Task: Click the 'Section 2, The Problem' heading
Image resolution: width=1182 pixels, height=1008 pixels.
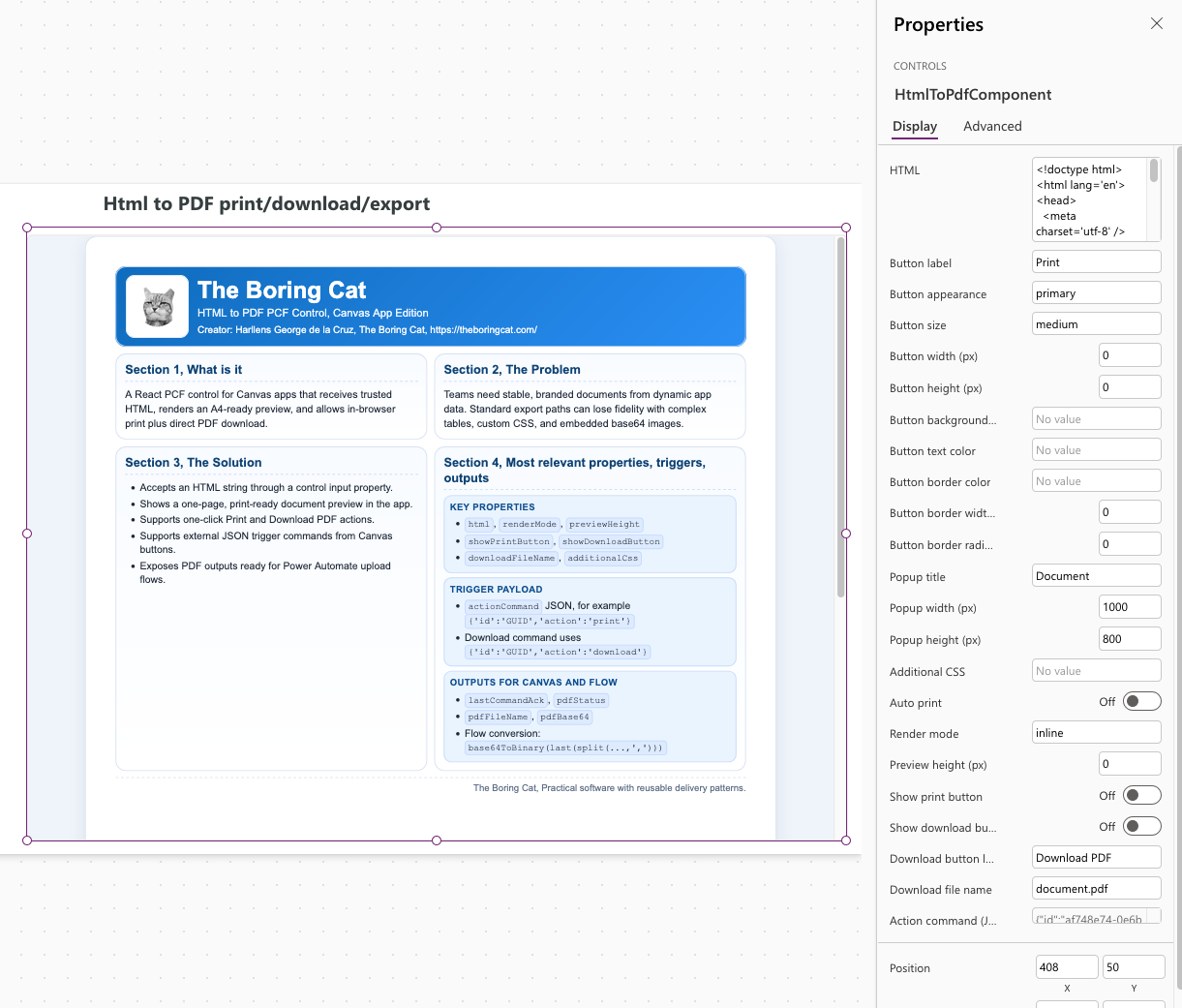Action: pos(512,370)
